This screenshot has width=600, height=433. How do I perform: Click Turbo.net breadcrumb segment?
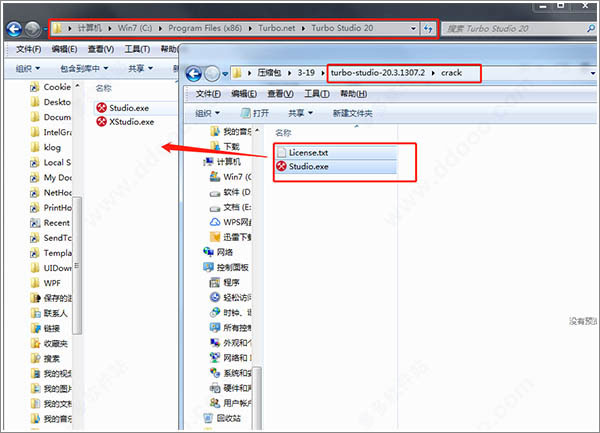click(x=277, y=28)
